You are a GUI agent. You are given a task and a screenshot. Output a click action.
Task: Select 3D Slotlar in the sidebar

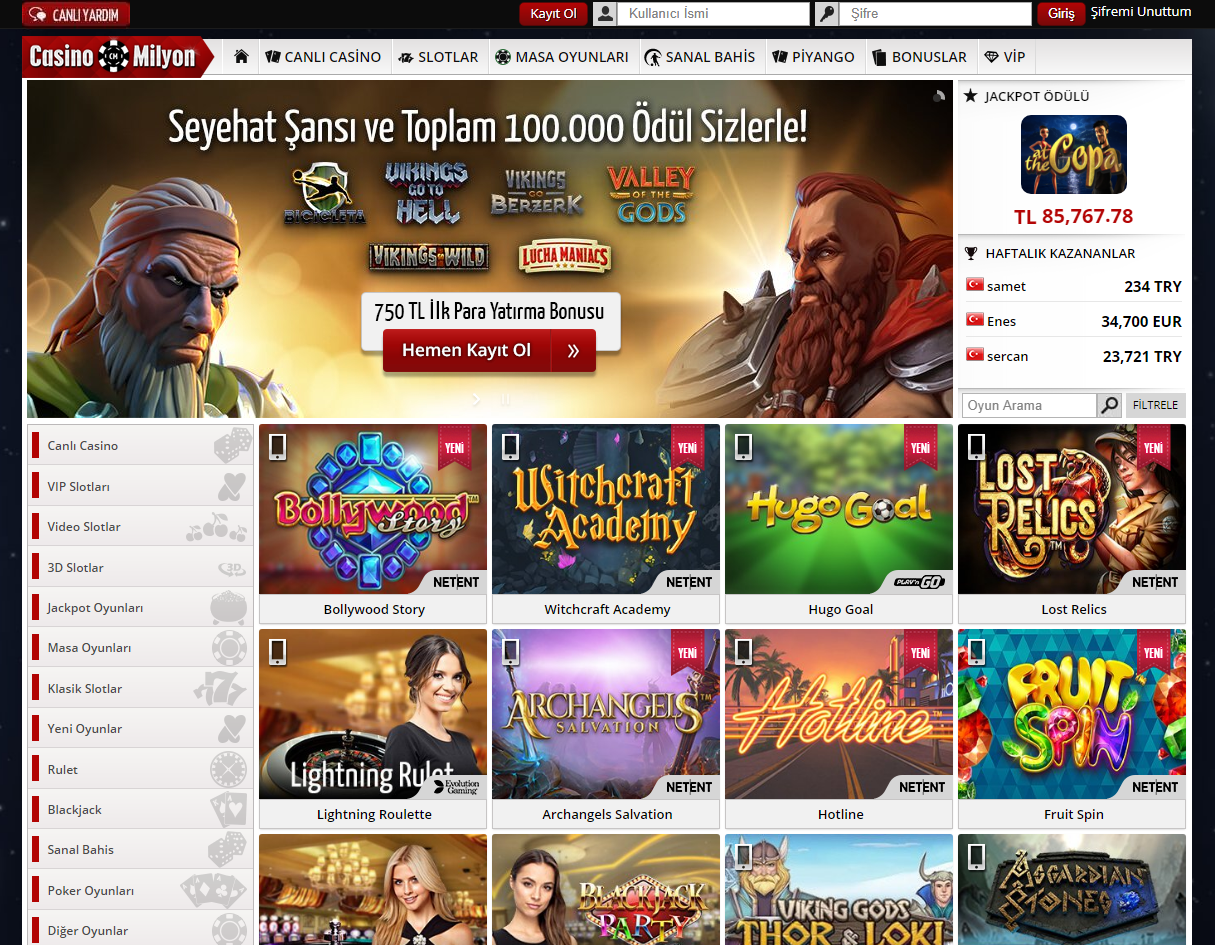point(140,567)
